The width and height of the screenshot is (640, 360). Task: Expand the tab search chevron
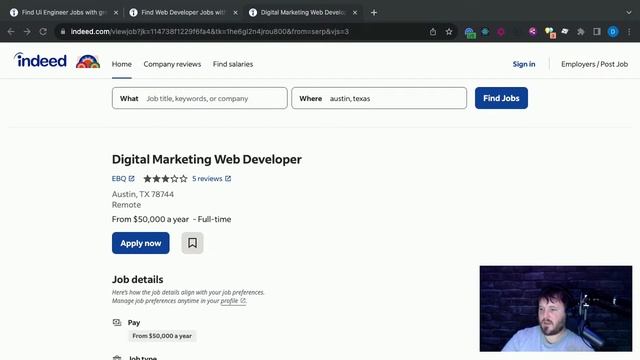pyautogui.click(x=629, y=13)
